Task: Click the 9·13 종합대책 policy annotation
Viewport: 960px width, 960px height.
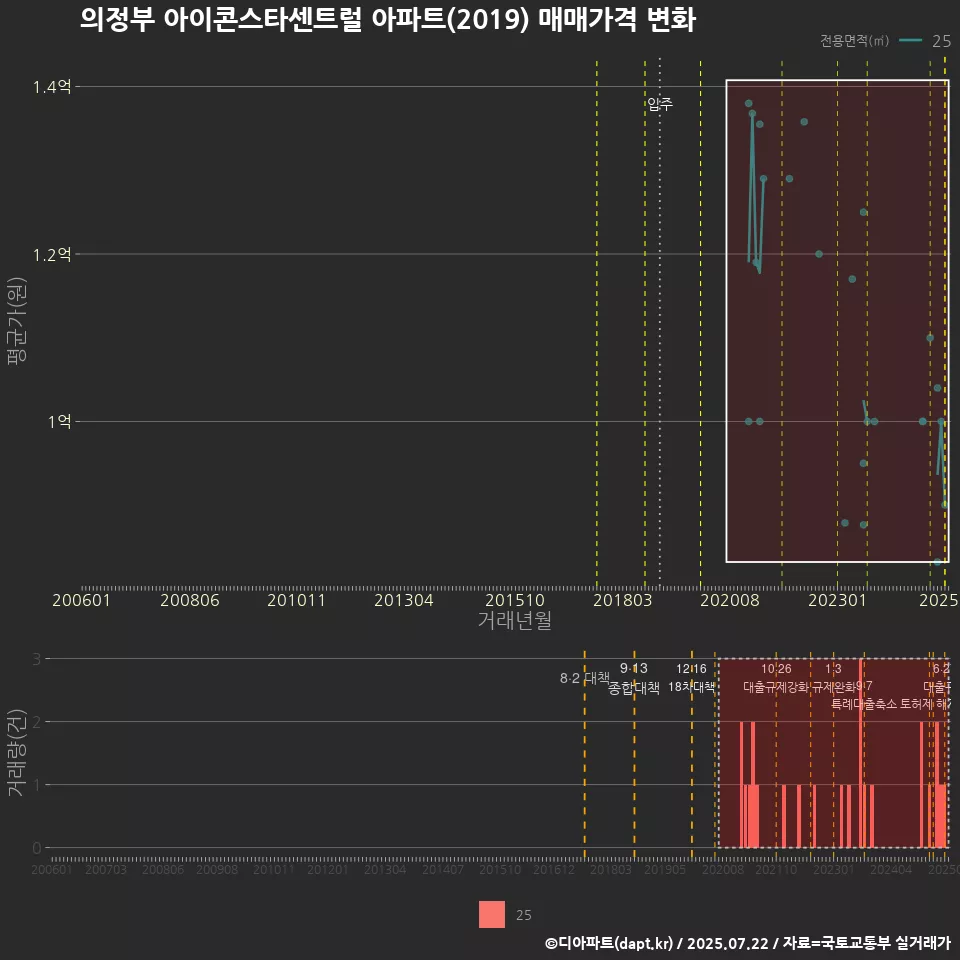Action: pyautogui.click(x=634, y=678)
